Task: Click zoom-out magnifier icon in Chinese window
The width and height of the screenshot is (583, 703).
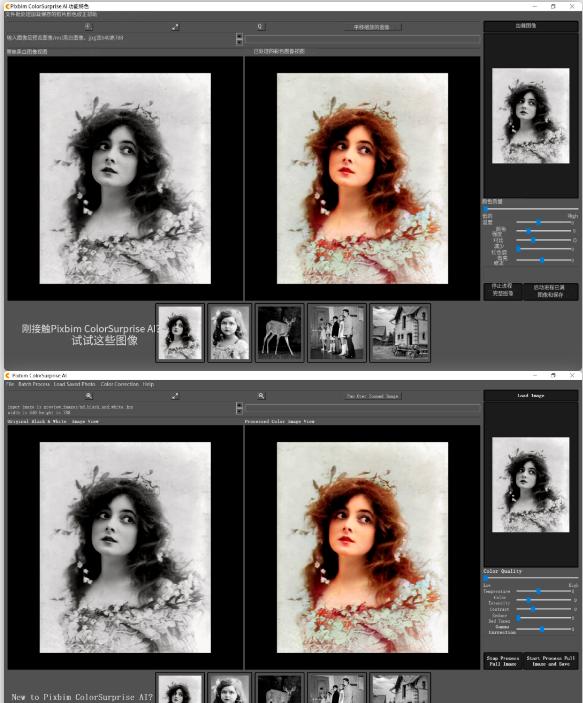Action: pyautogui.click(x=260, y=27)
